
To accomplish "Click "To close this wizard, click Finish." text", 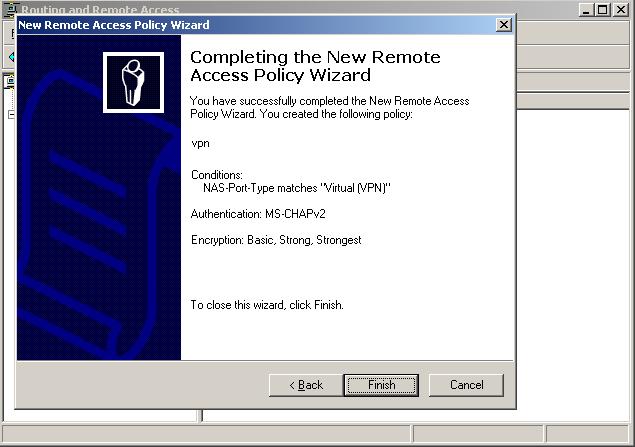I will coord(267,305).
